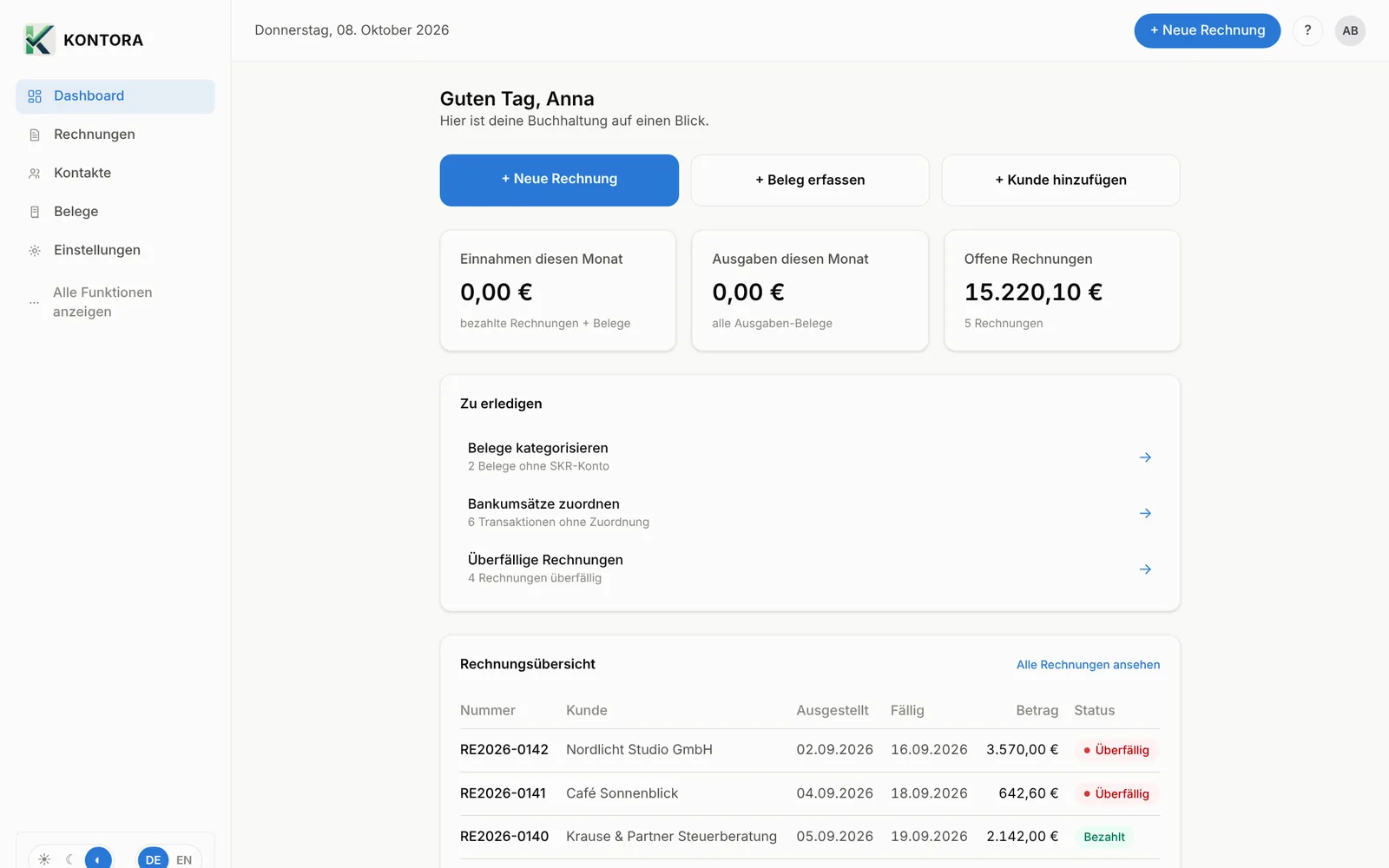
Task: Click the arrow beside Überfällige Rechnungen
Action: click(x=1145, y=569)
